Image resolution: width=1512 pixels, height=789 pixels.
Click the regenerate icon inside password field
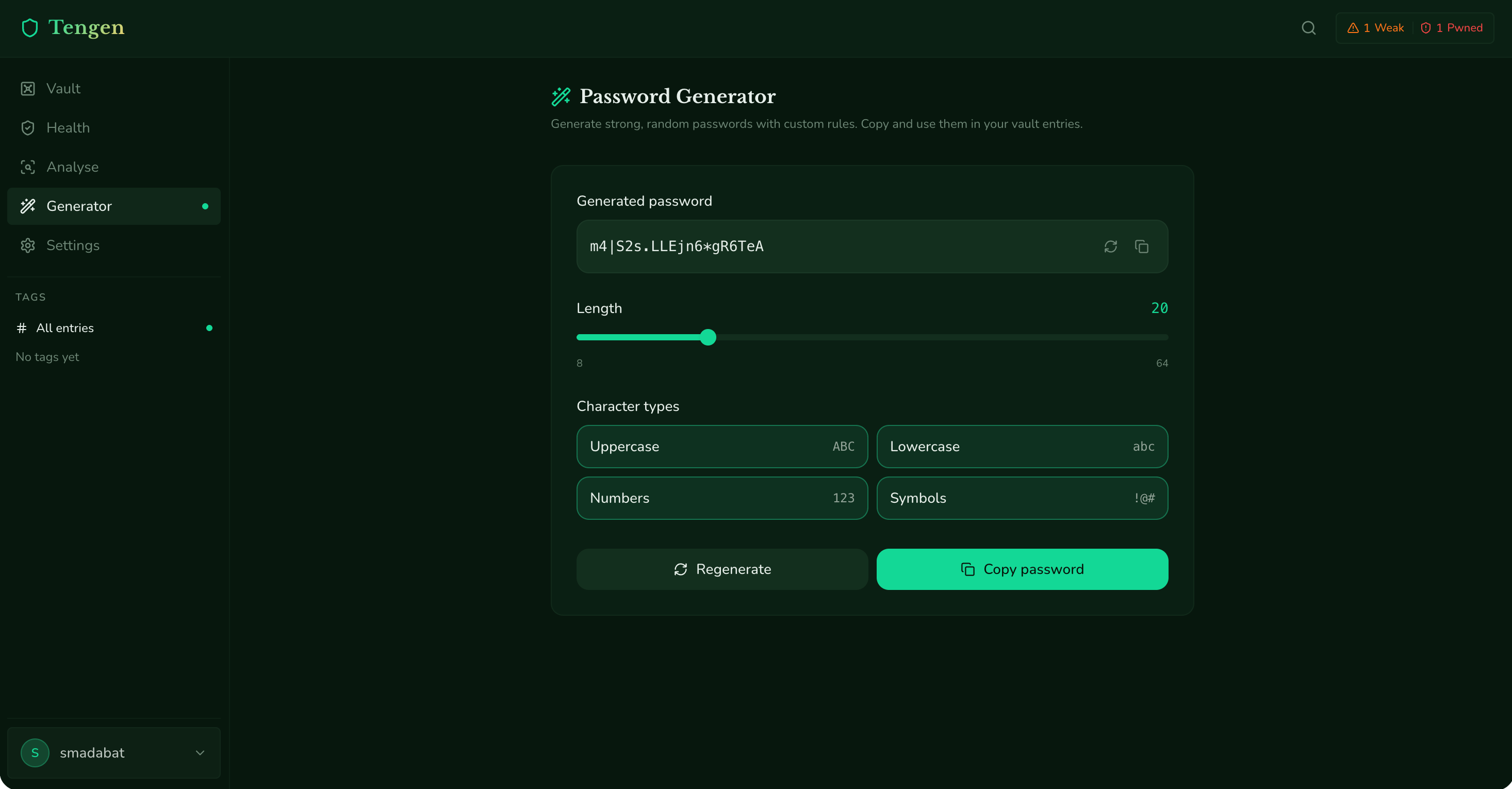pos(1110,246)
